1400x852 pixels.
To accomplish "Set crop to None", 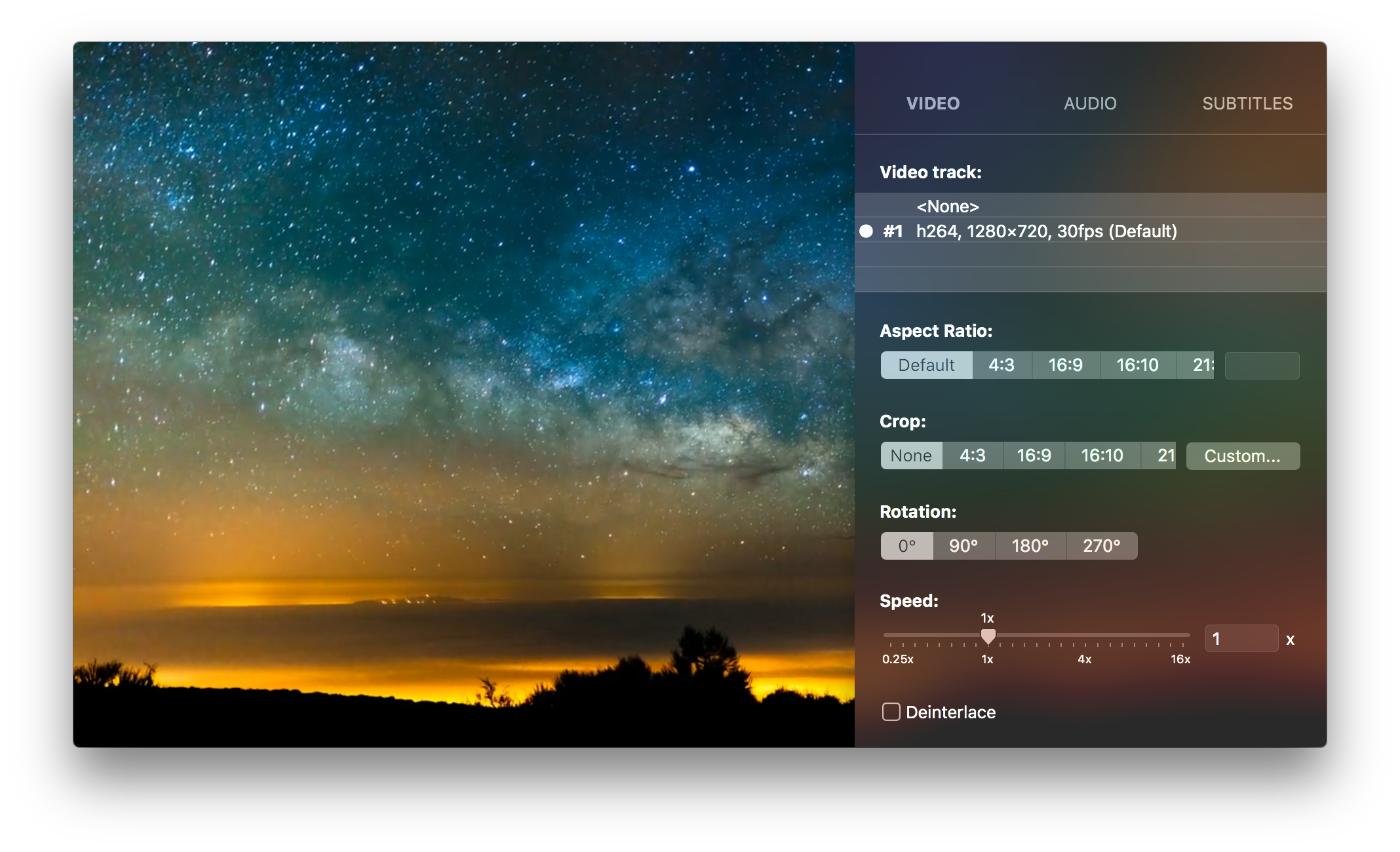I will pyautogui.click(x=911, y=455).
